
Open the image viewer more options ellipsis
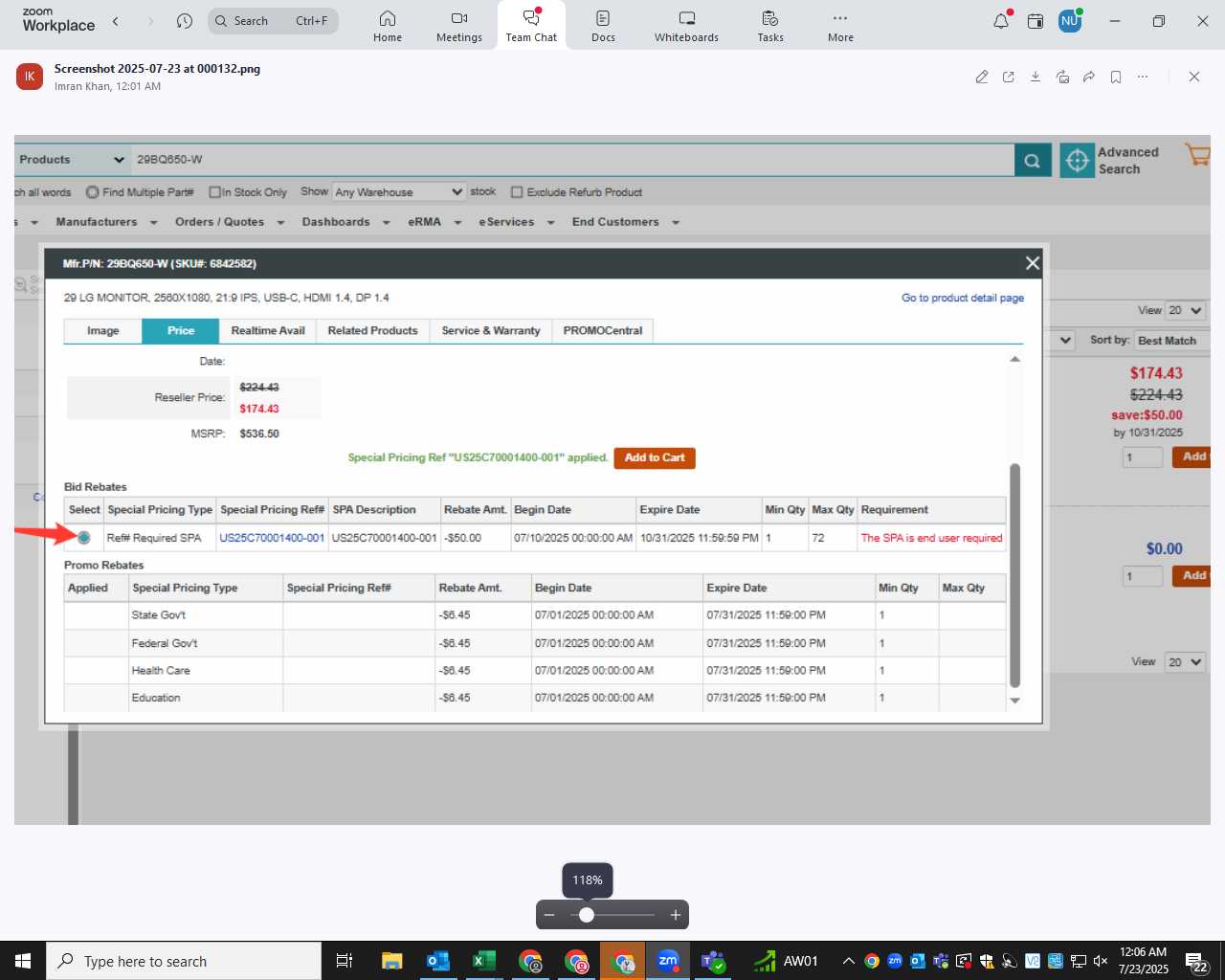pyautogui.click(x=1143, y=77)
